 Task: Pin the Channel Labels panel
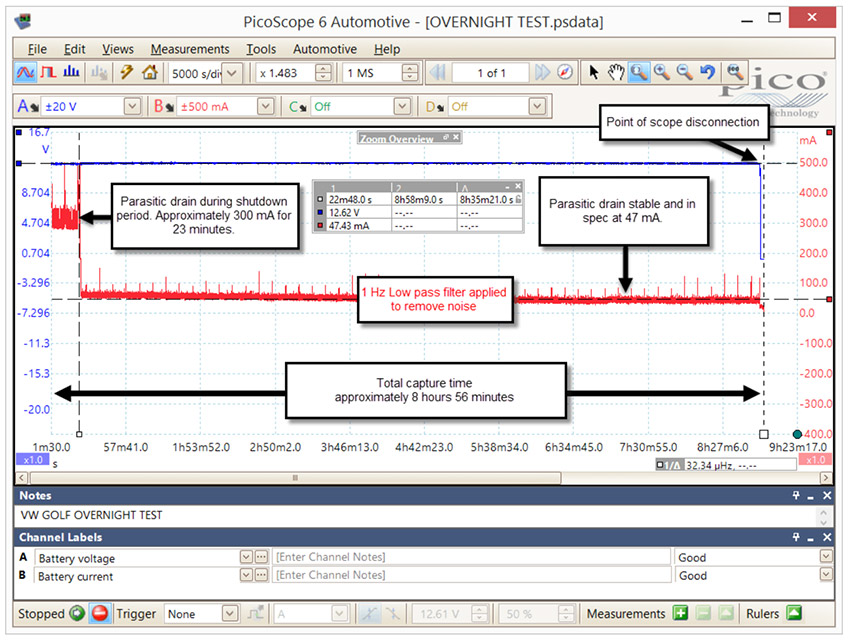pyautogui.click(x=796, y=537)
